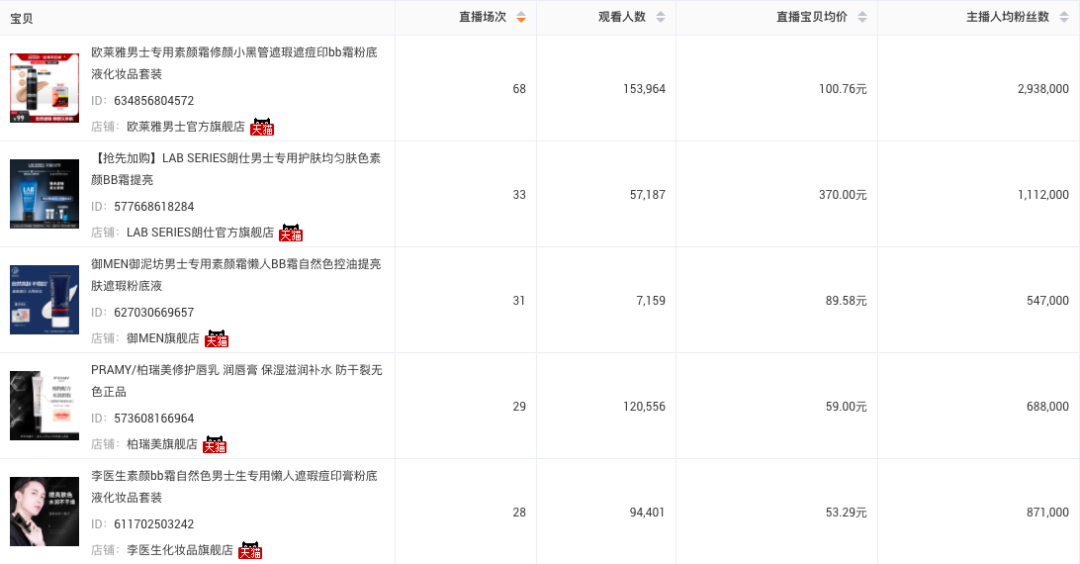Viewport: 1080px width, 564px height.
Task: Click average price 370.00元
Action: 842,195
